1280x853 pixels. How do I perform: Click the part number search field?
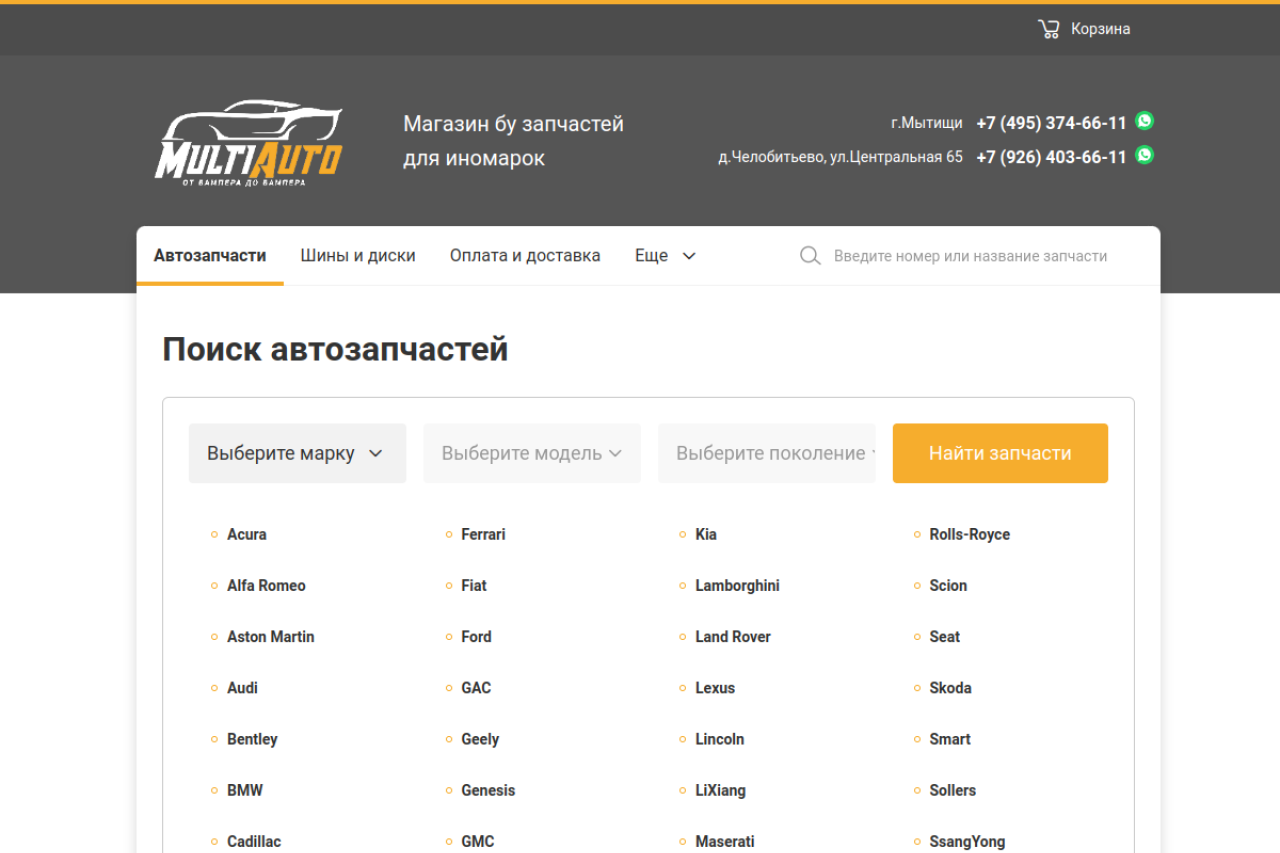click(x=970, y=256)
